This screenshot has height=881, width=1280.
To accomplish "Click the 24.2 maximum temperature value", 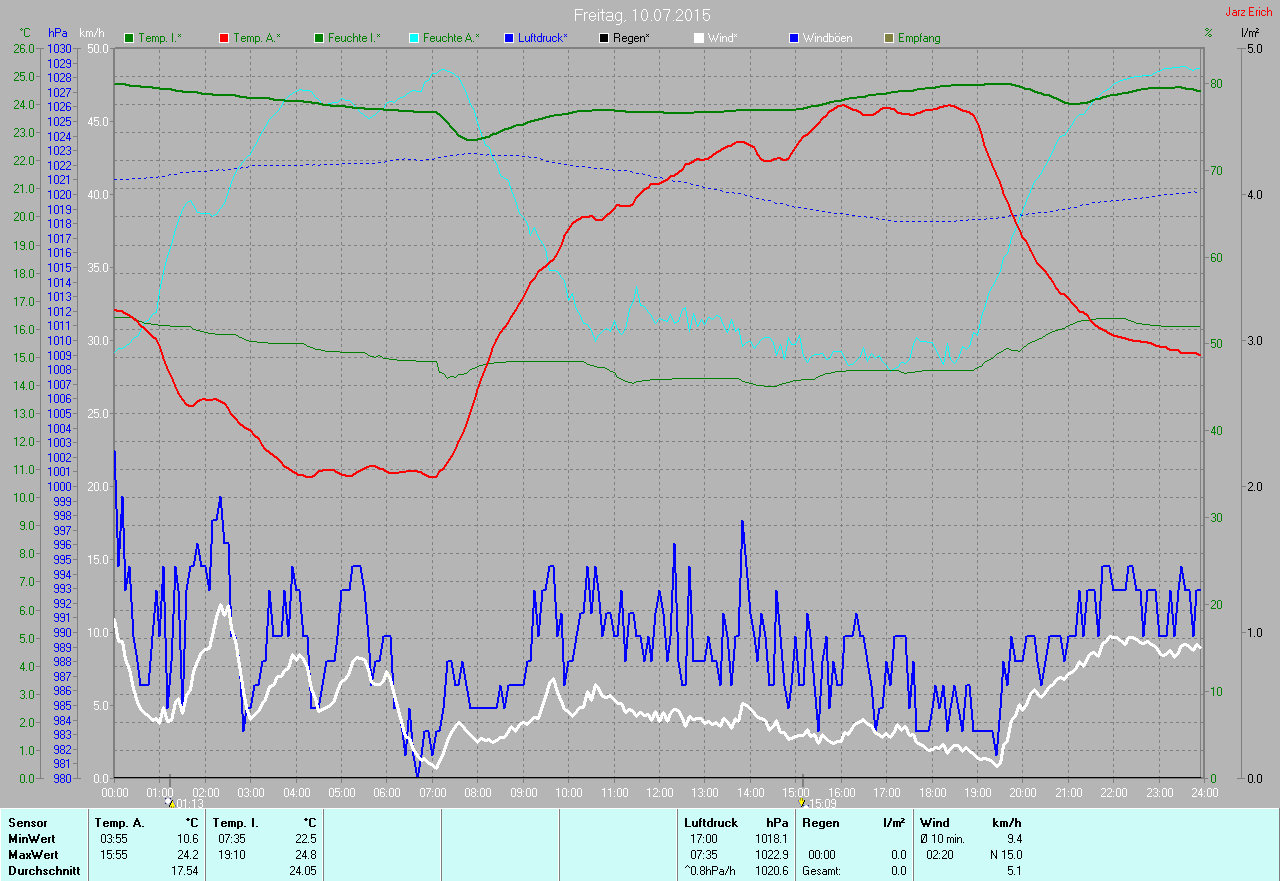I will click(188, 855).
